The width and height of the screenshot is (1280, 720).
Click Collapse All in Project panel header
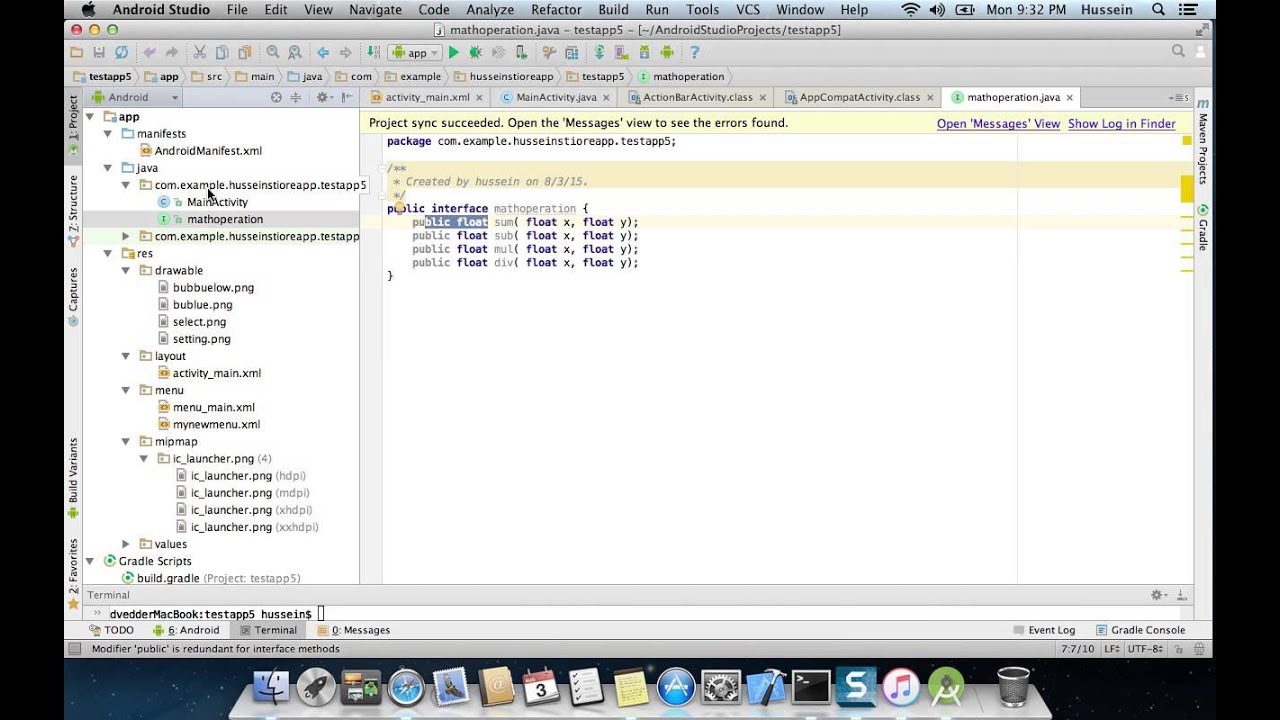click(x=295, y=97)
